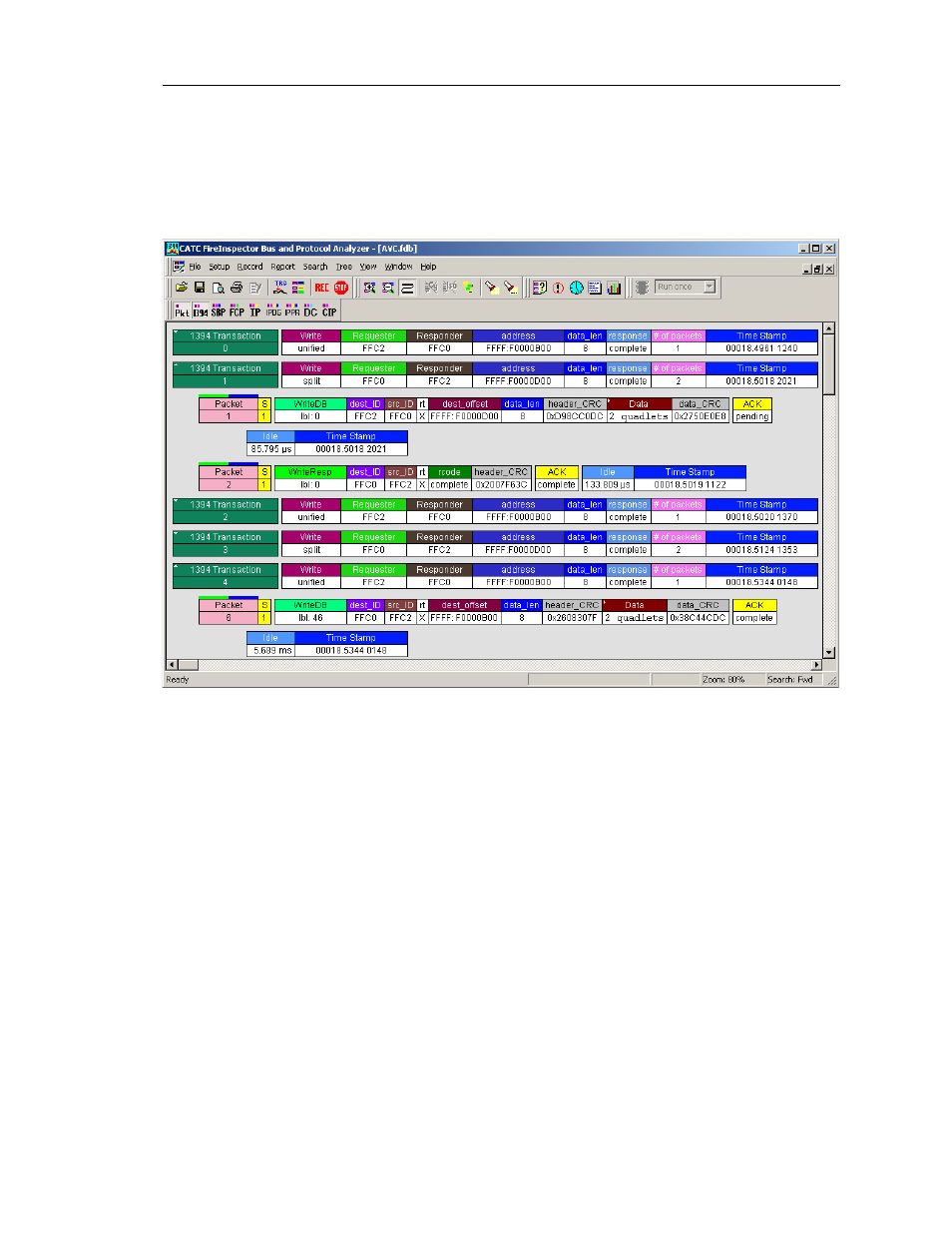Screen dimensions: 952x1233
Task: Click the Zoom In magnifier icon
Action: [369, 288]
